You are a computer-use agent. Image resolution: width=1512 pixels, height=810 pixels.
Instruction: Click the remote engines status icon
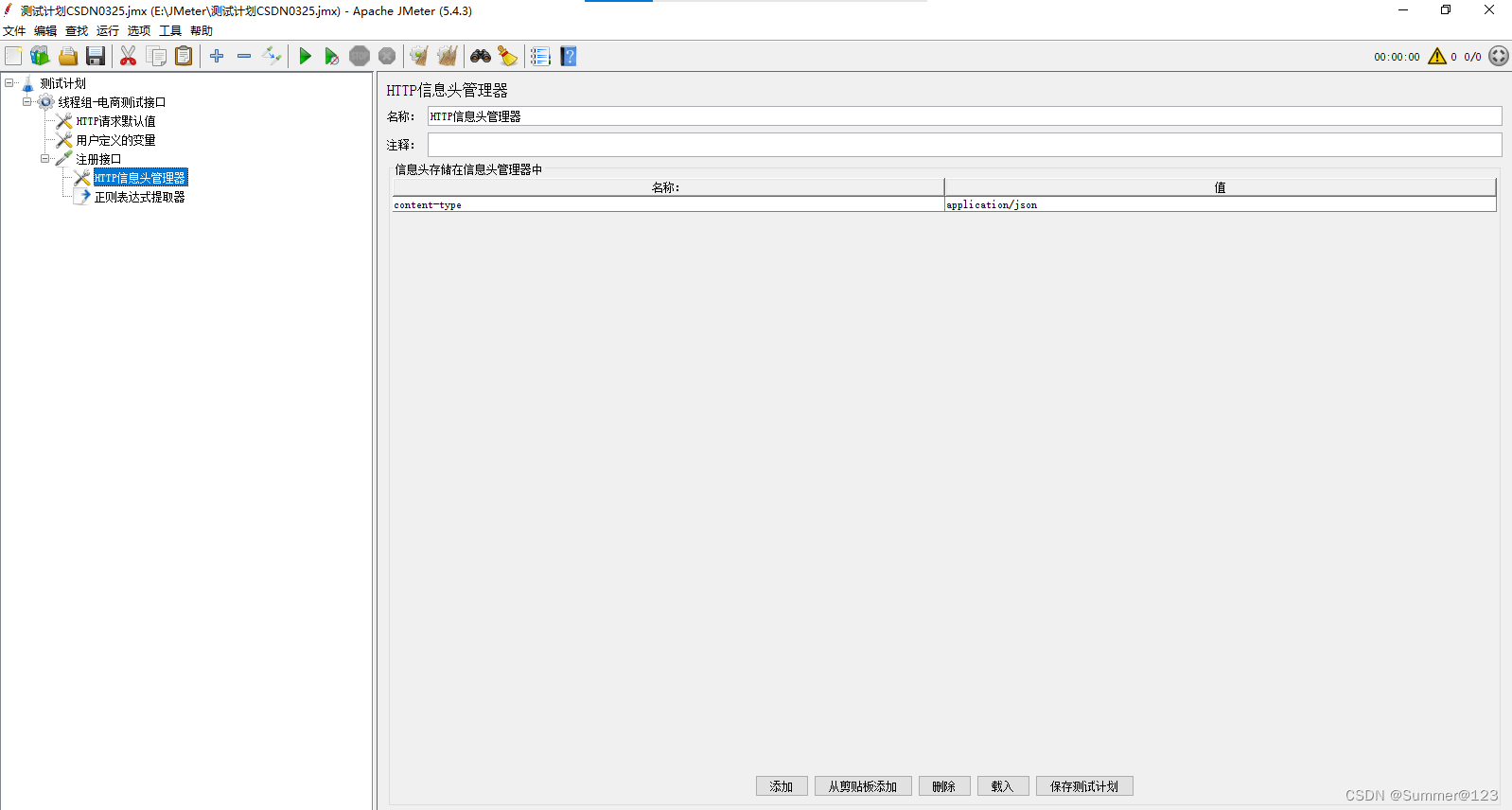click(1499, 57)
